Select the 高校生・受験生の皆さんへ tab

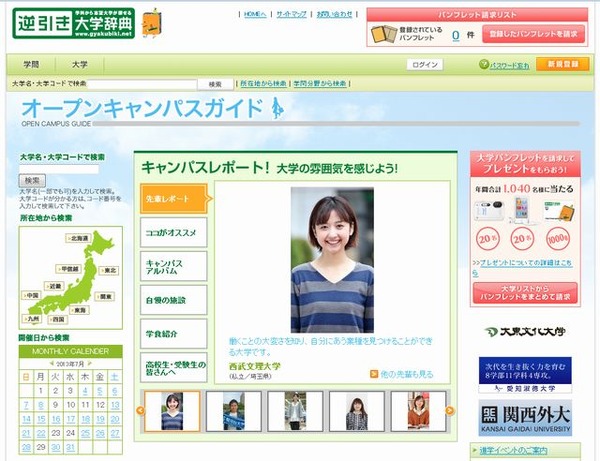pyautogui.click(x=174, y=368)
